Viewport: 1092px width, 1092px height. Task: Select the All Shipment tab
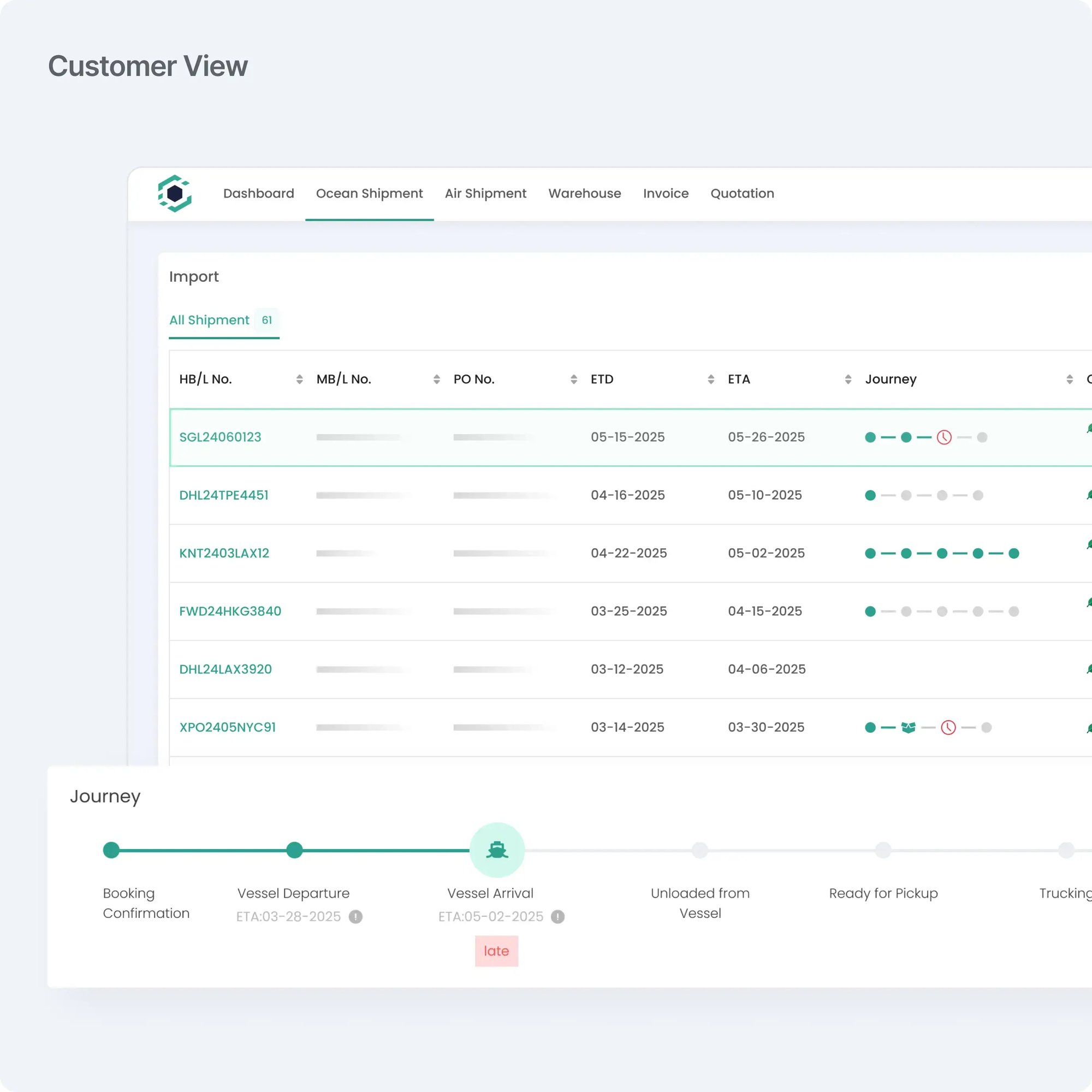[x=210, y=320]
